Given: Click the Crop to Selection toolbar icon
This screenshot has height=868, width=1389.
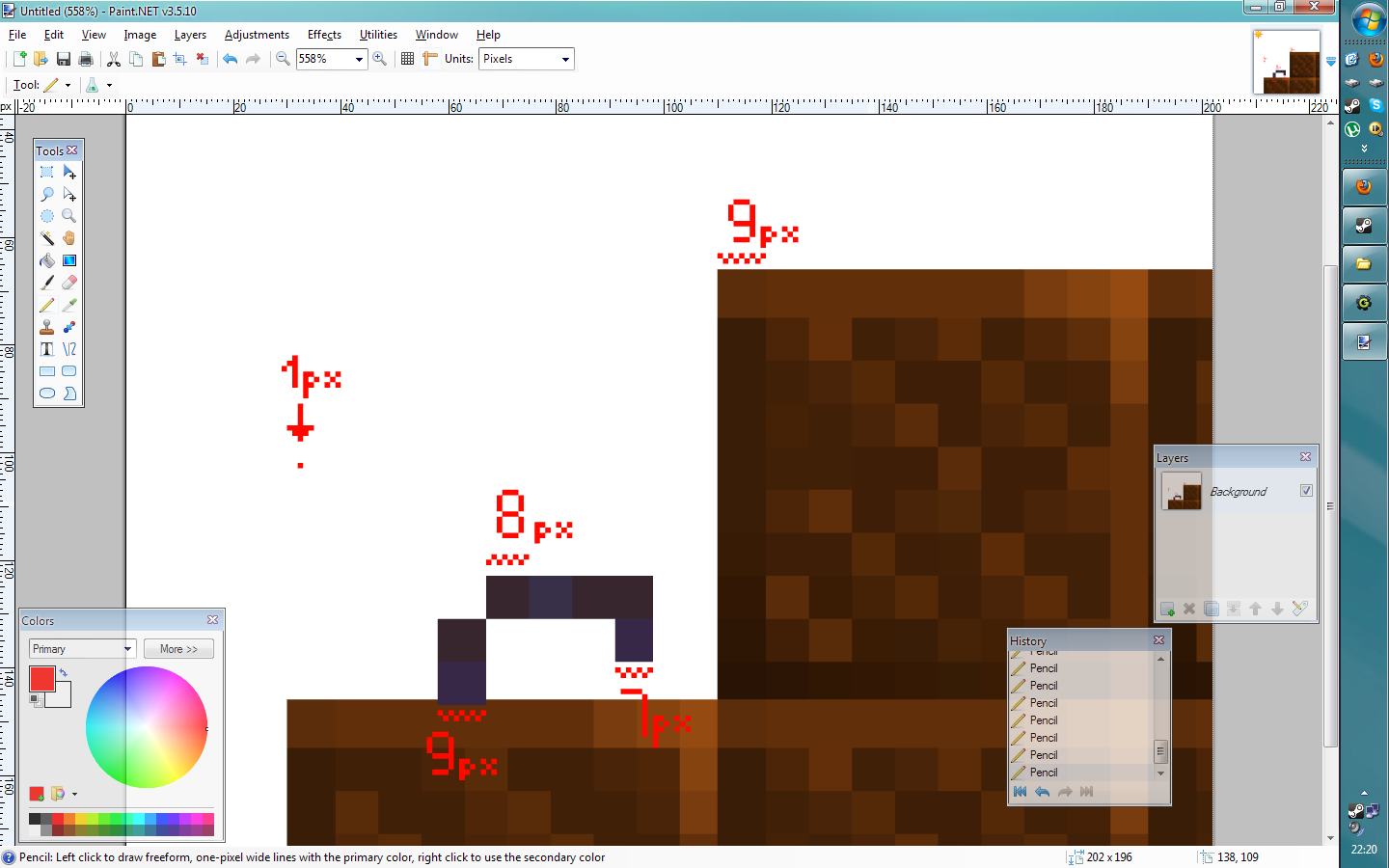Looking at the screenshot, I should pos(179,59).
